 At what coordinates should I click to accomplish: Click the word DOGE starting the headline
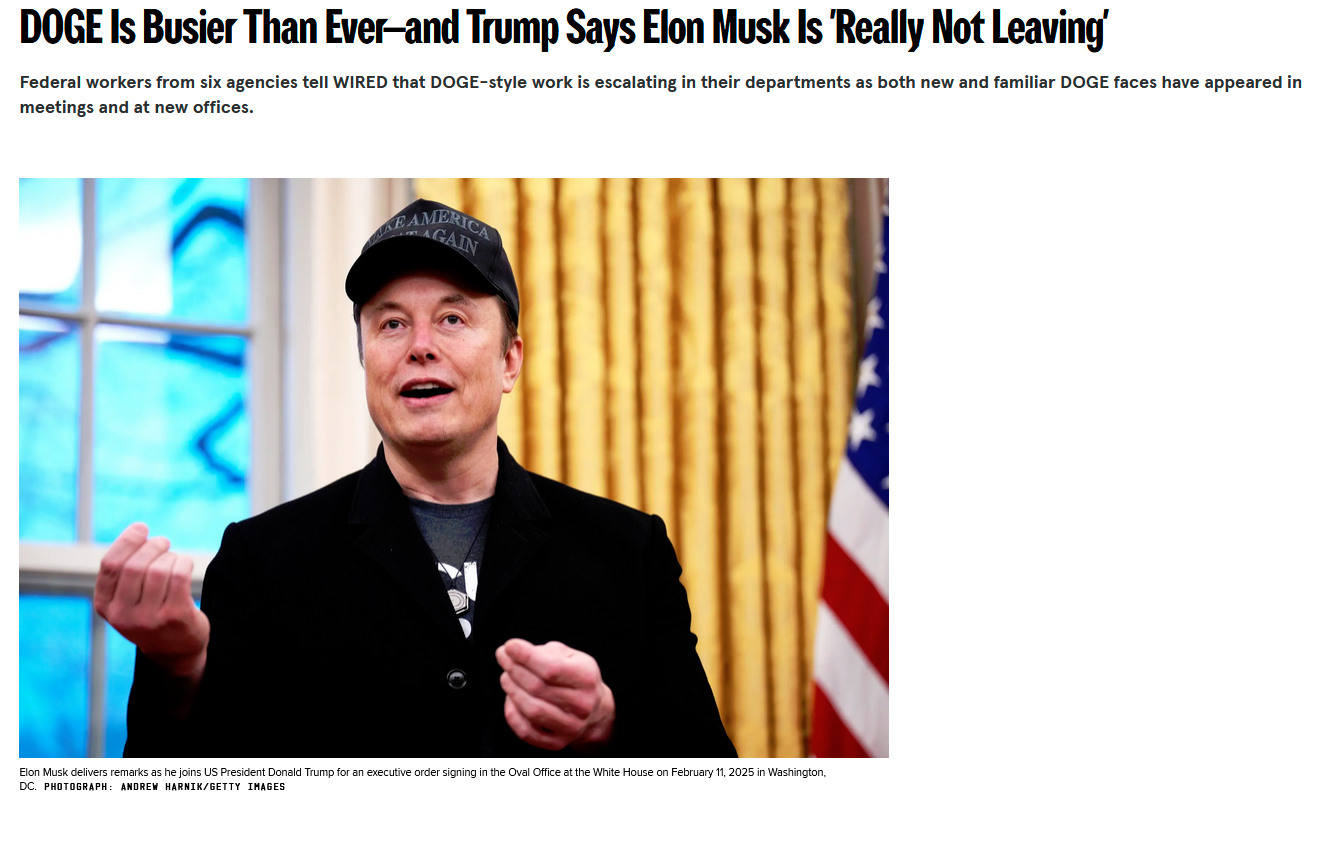[x=62, y=28]
